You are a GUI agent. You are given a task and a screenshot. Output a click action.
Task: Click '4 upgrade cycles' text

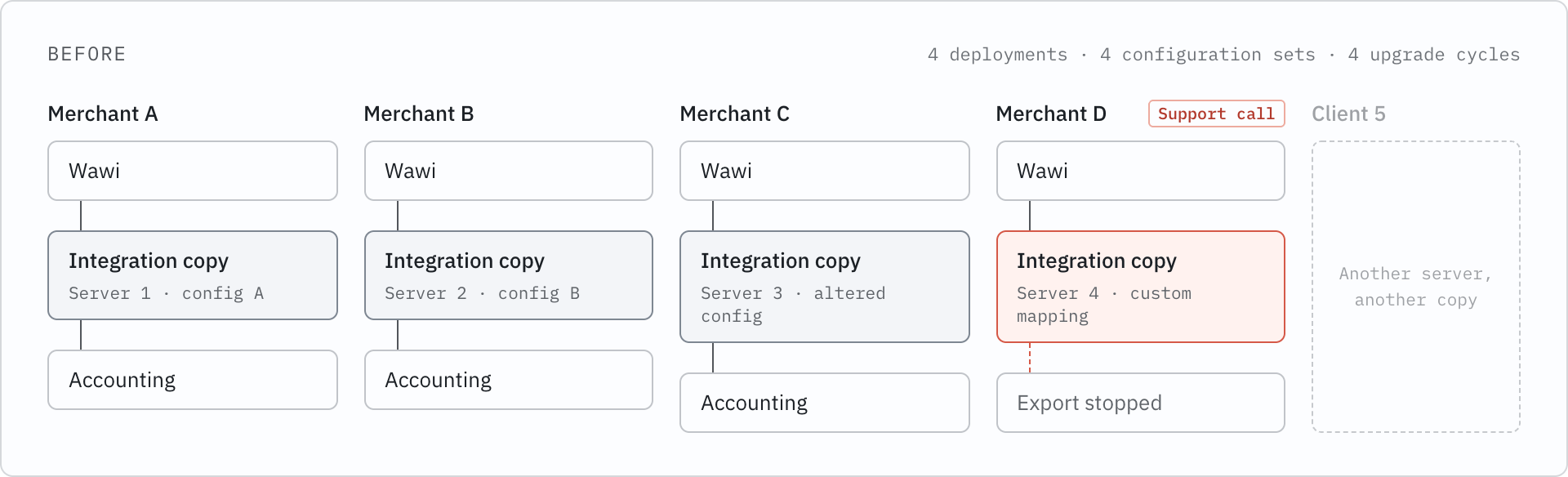[x=1434, y=55]
